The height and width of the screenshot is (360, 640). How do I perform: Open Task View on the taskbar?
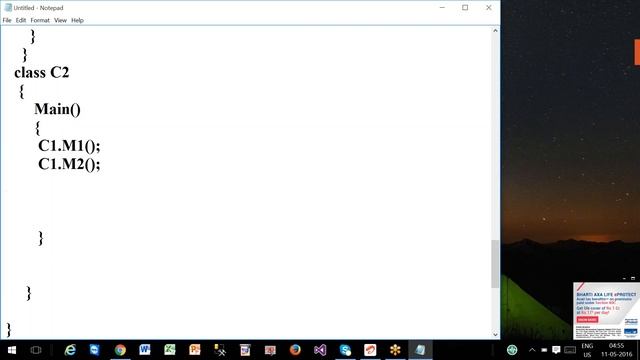36,350
